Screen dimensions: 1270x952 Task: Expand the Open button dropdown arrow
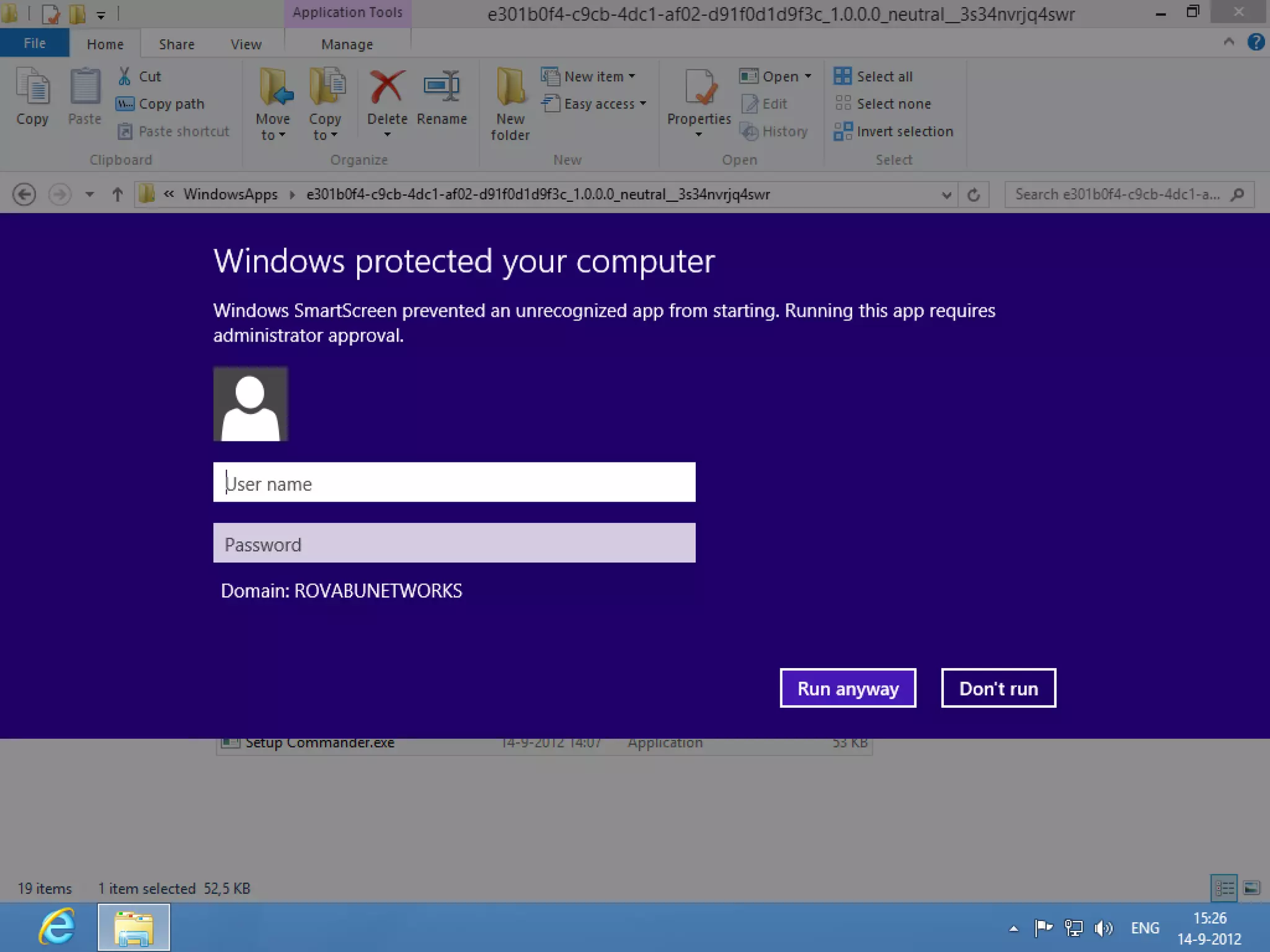pyautogui.click(x=808, y=76)
